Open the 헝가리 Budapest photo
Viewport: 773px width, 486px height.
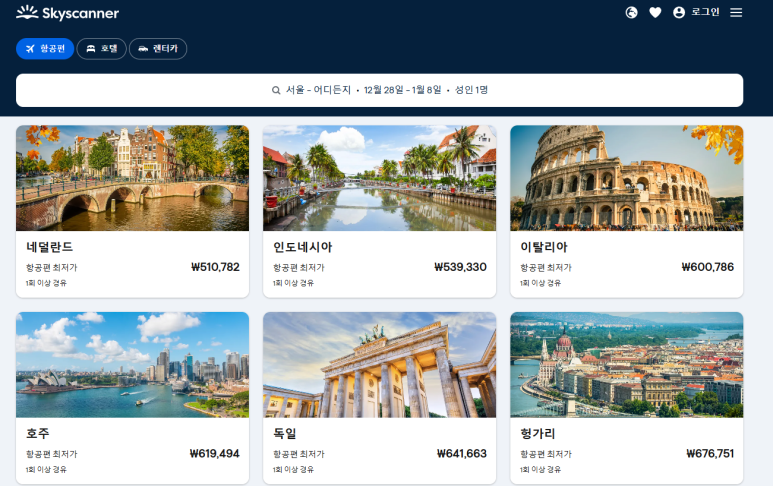(627, 365)
